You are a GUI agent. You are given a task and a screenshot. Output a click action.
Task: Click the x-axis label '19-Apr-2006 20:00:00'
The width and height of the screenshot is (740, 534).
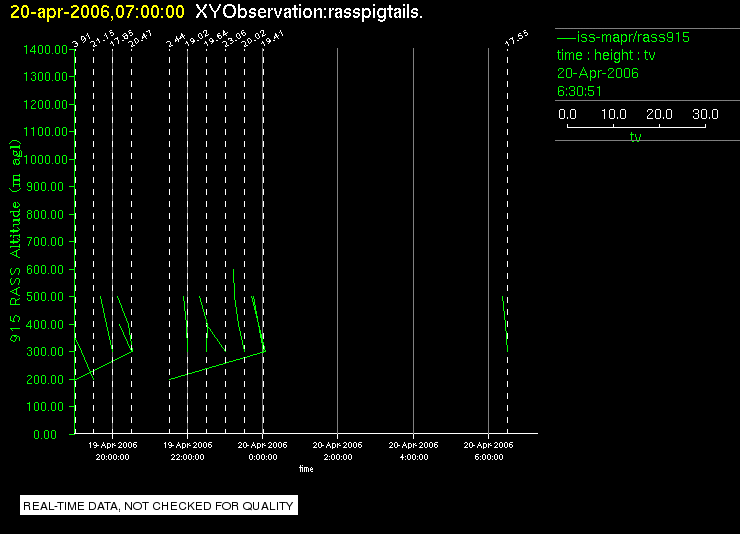112,451
